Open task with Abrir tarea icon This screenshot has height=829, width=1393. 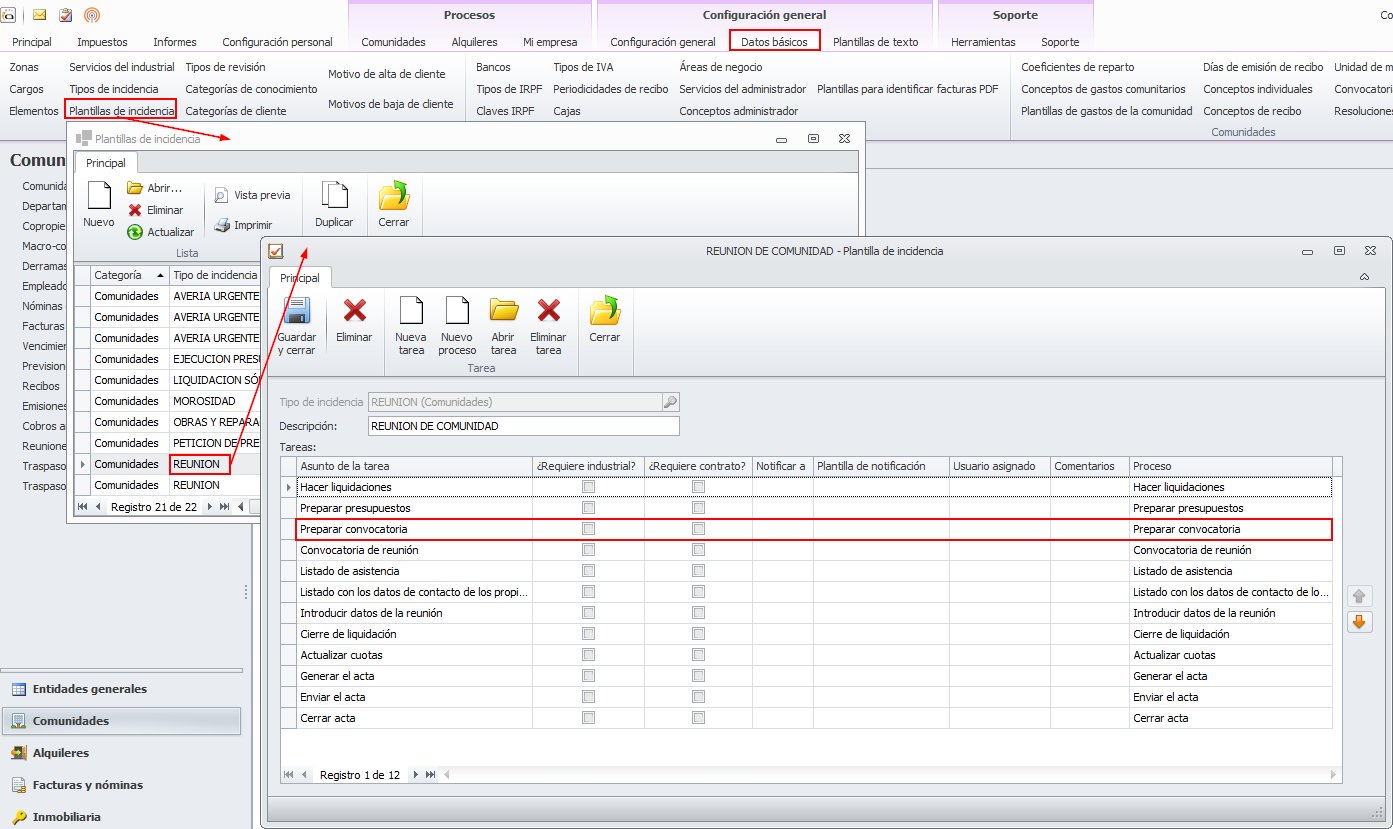click(503, 312)
